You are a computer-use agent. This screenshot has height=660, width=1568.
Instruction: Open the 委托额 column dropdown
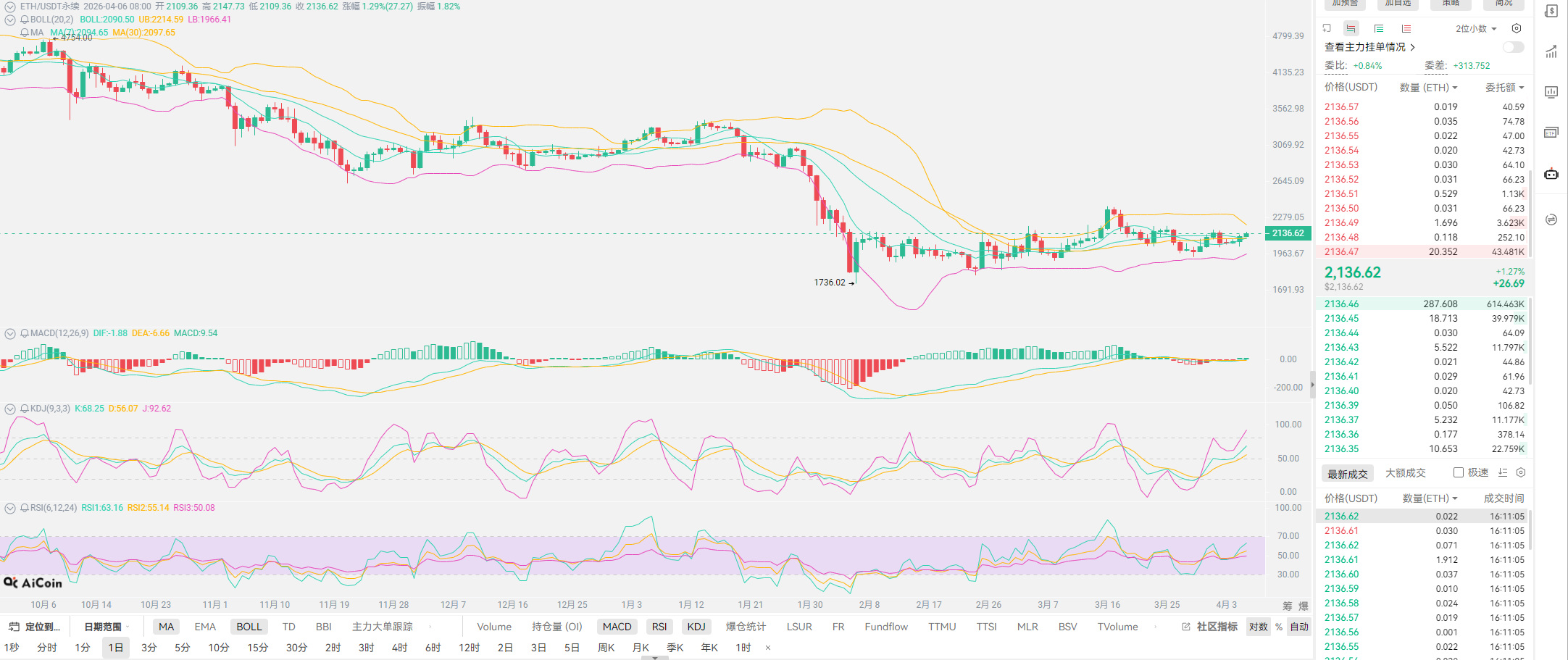click(x=1504, y=88)
